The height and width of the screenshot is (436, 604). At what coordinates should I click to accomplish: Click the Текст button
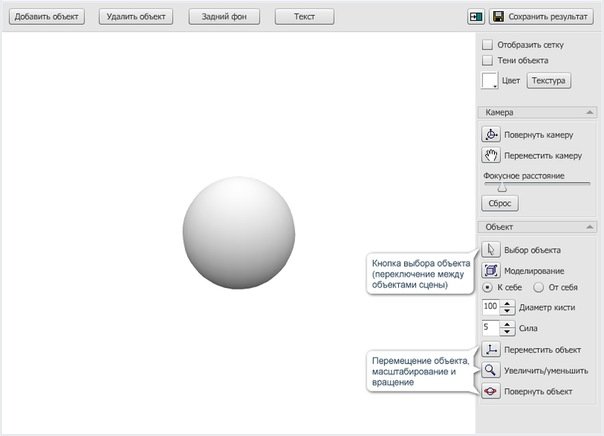pyautogui.click(x=304, y=17)
